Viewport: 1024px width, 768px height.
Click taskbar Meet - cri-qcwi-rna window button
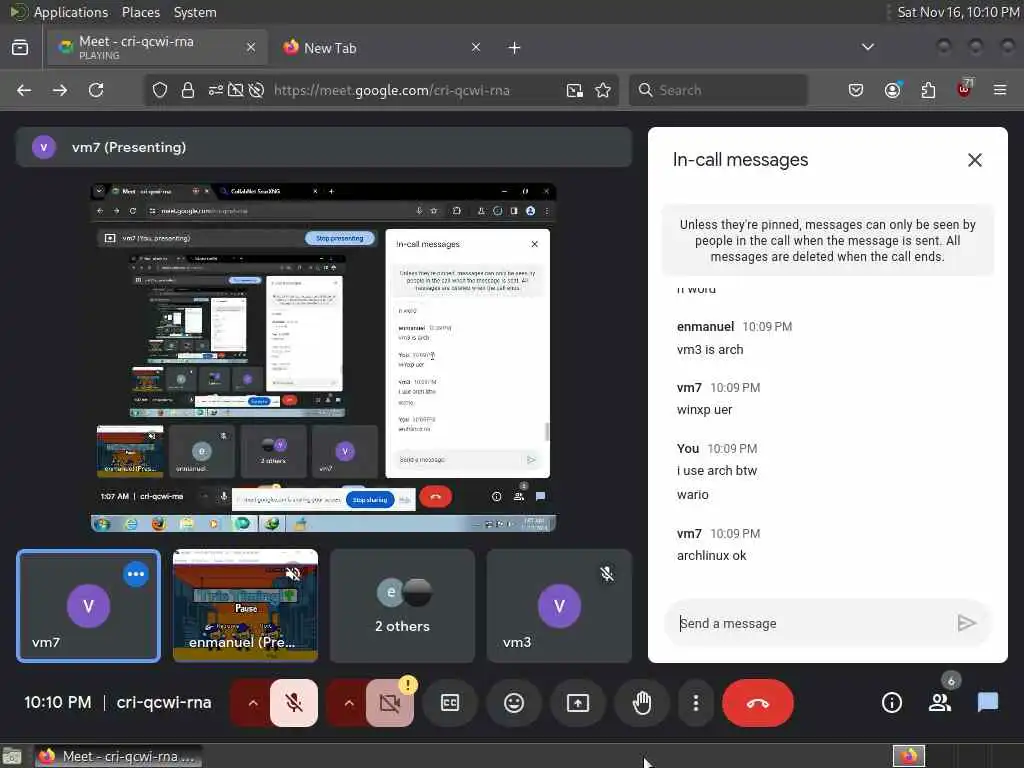(118, 756)
